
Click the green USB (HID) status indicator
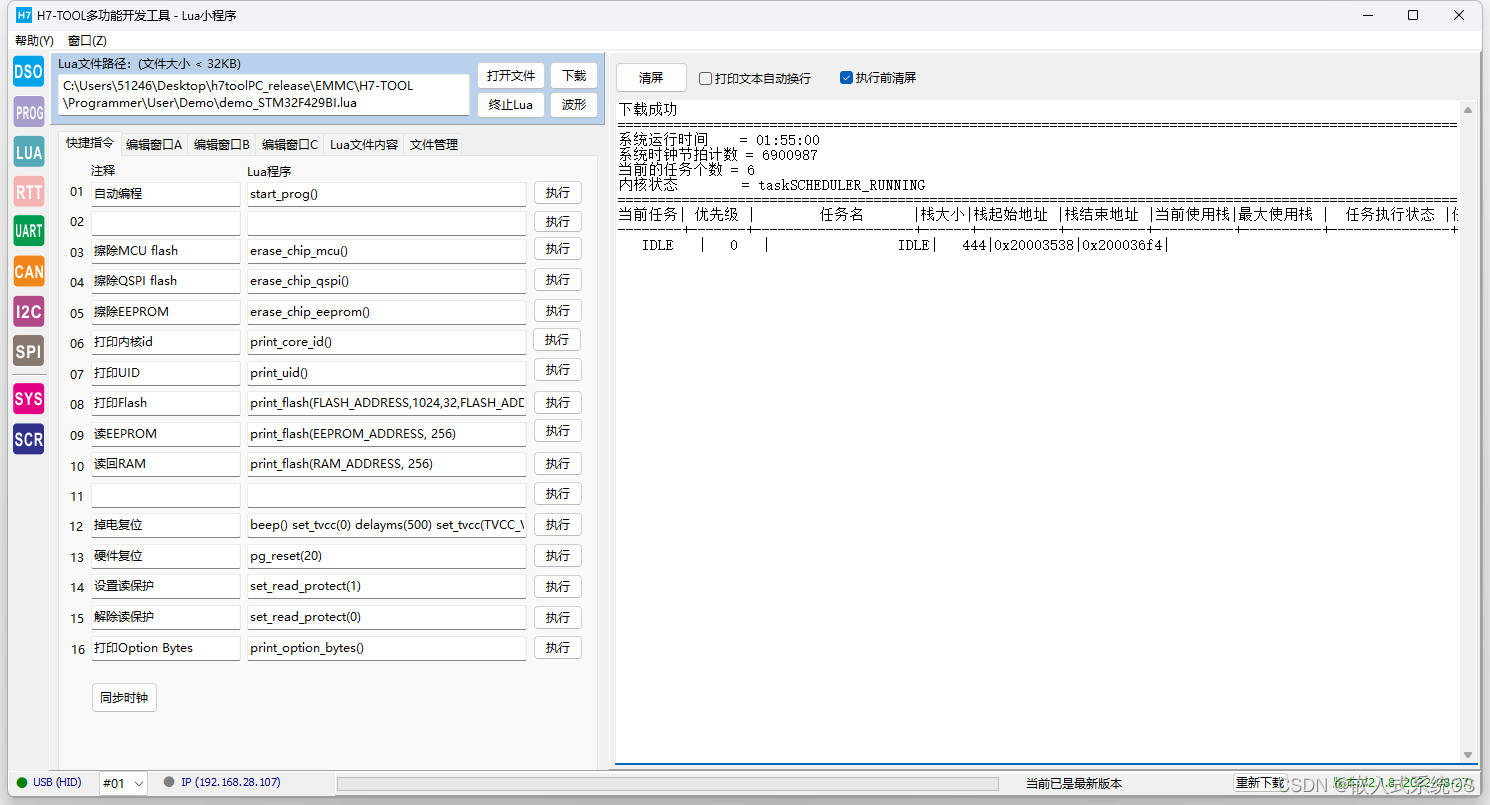click(x=22, y=783)
